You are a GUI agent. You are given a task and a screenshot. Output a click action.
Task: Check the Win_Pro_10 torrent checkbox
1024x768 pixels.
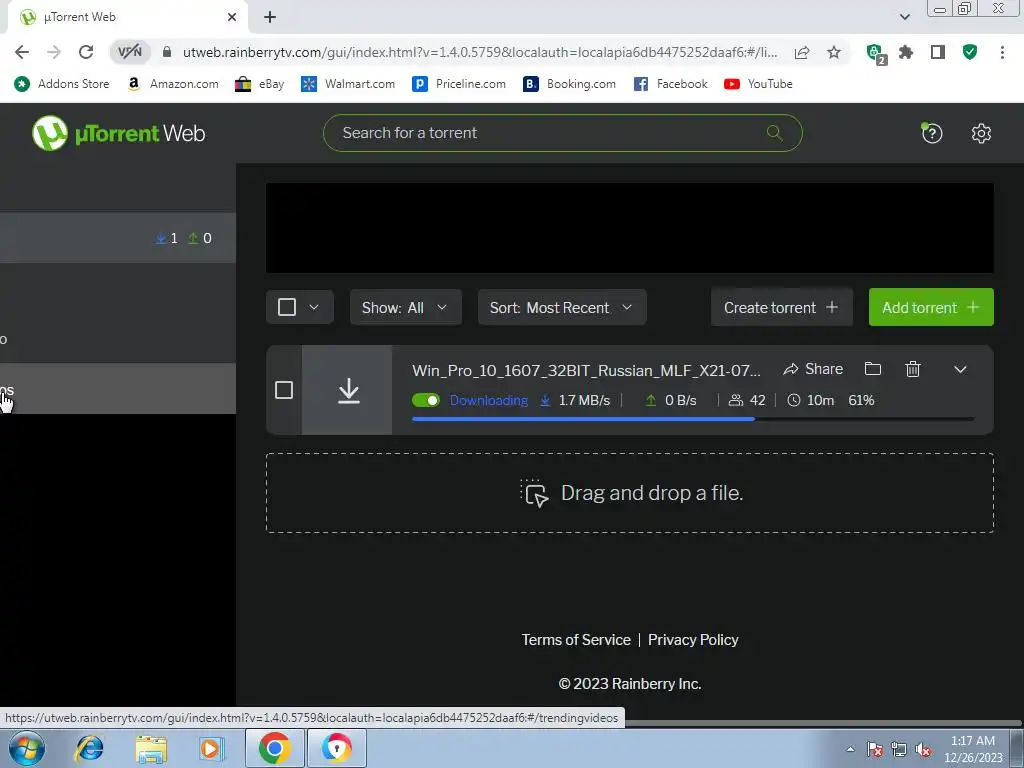(x=283, y=390)
